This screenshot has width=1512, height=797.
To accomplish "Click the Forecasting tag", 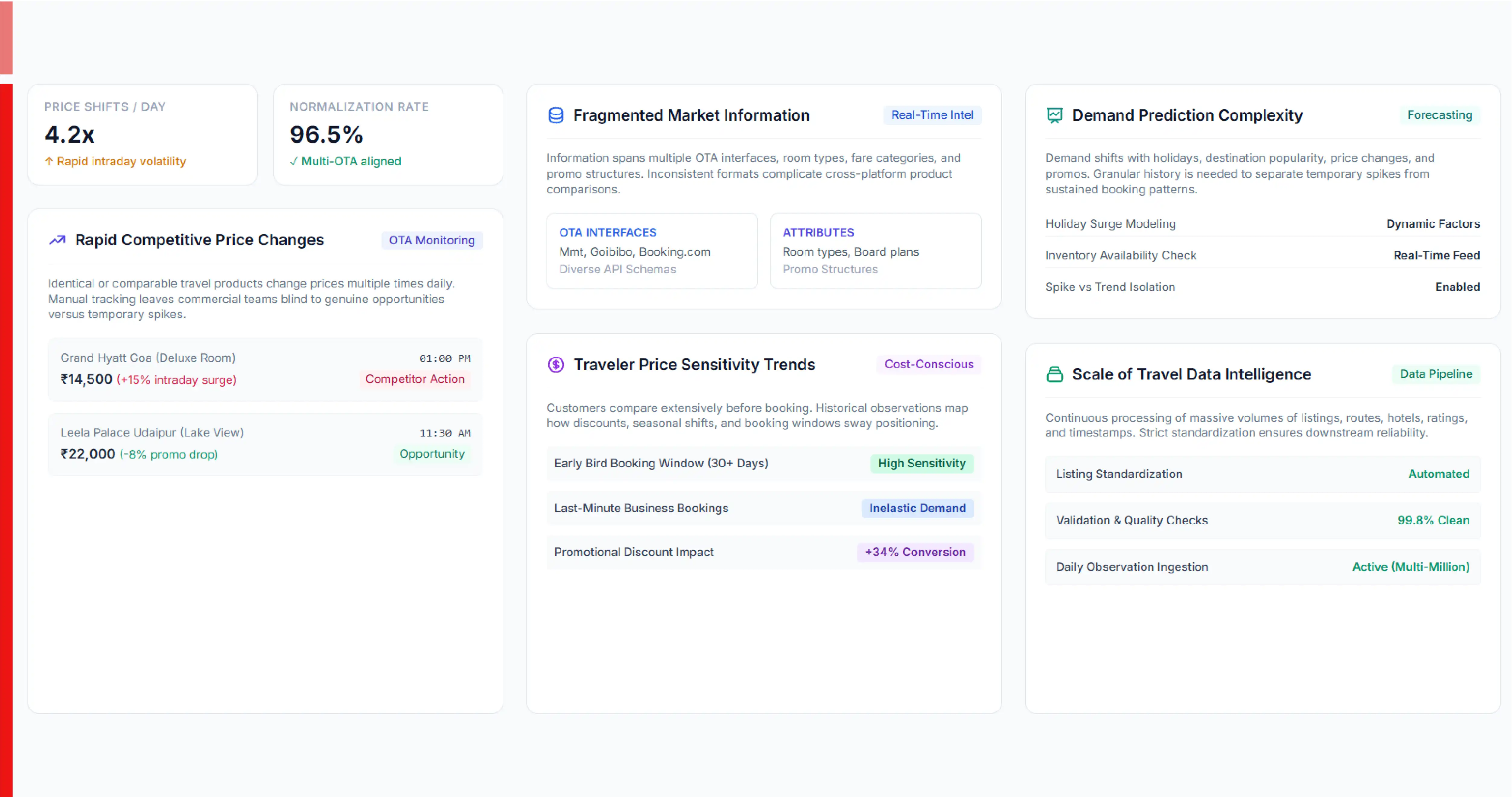I will click(x=1439, y=115).
